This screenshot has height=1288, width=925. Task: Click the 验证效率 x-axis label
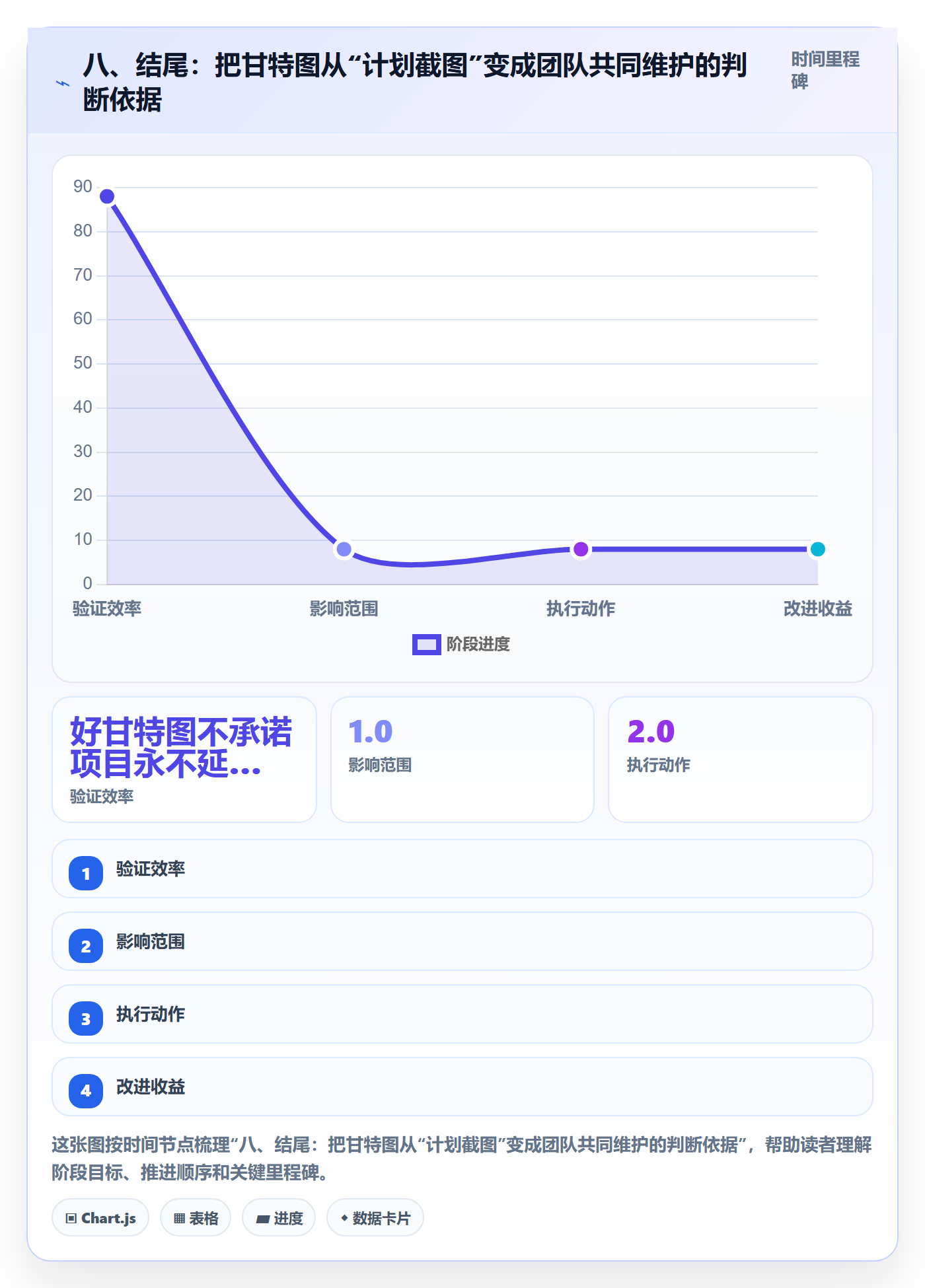tap(107, 608)
